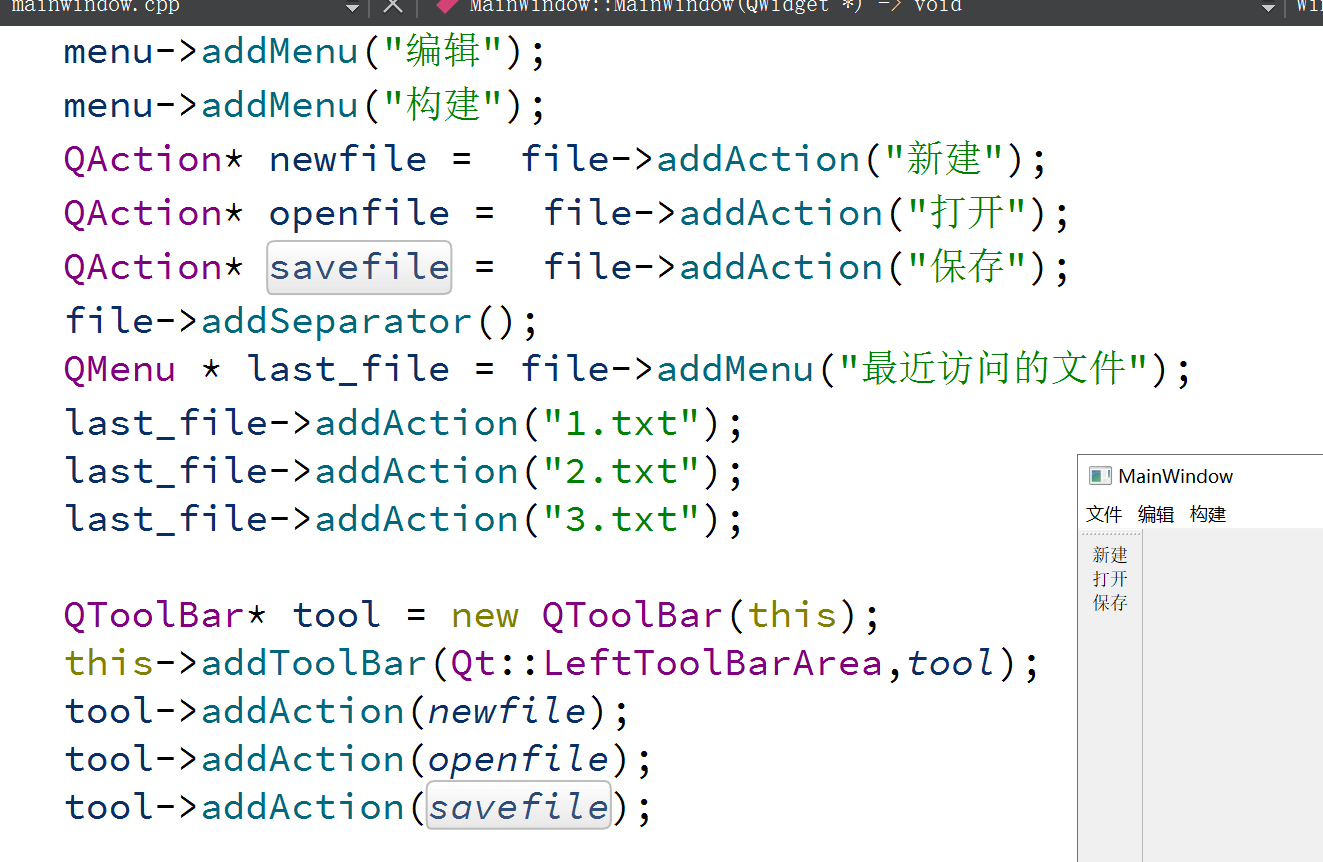Viewport: 1323px width, 862px height.
Task: Click the dotted toolbar handle above 新建
Action: click(1110, 535)
